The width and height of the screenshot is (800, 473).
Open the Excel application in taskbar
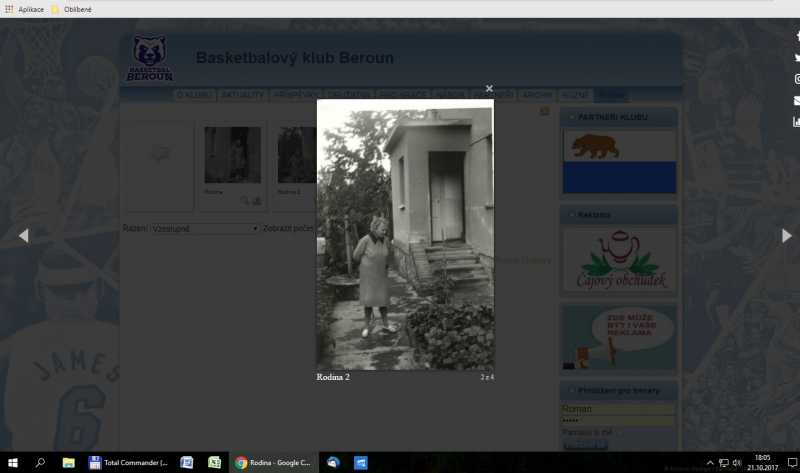pos(214,463)
